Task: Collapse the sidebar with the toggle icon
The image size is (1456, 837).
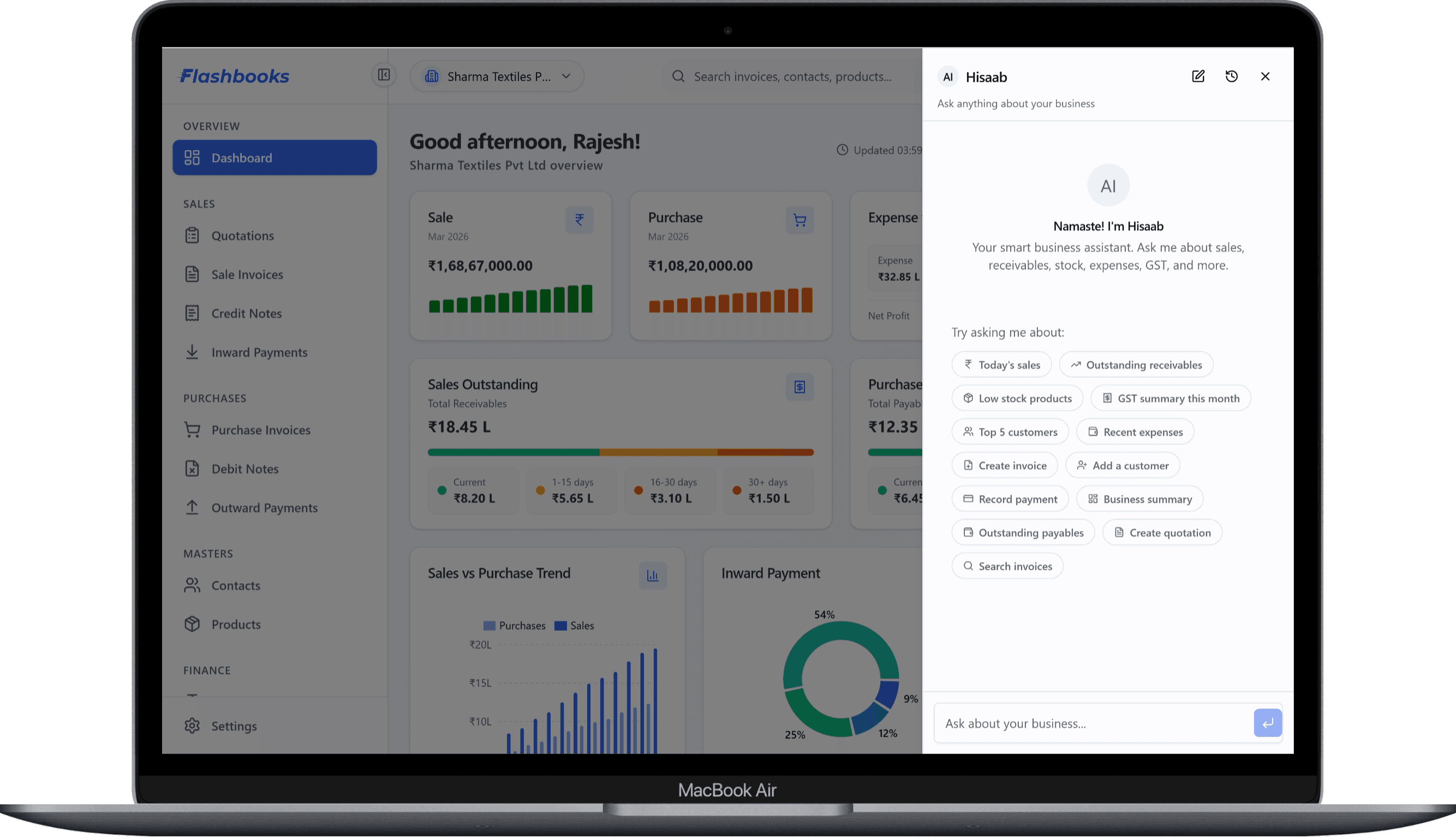Action: (x=384, y=75)
